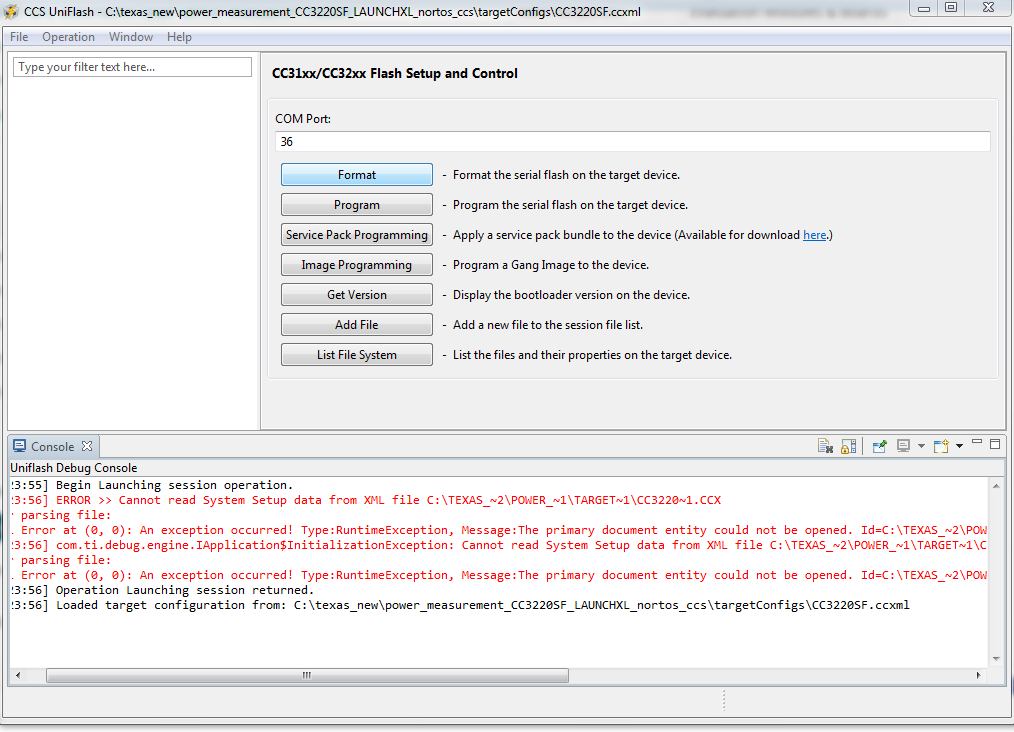Open the new console dropdown arrow

click(960, 446)
